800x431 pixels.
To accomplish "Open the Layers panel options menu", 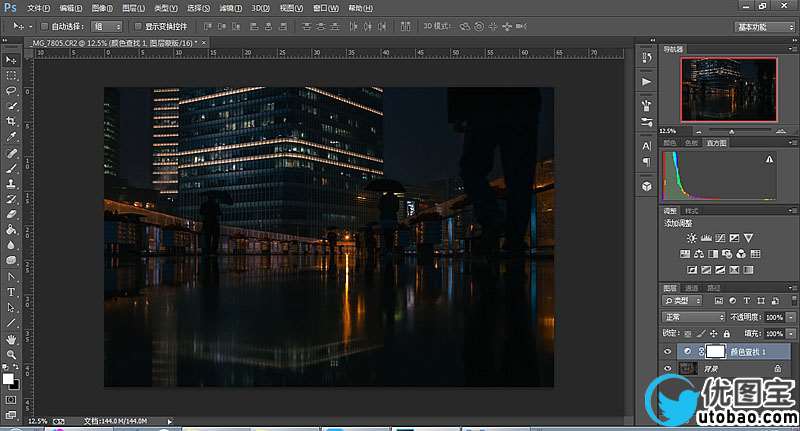I will click(792, 288).
